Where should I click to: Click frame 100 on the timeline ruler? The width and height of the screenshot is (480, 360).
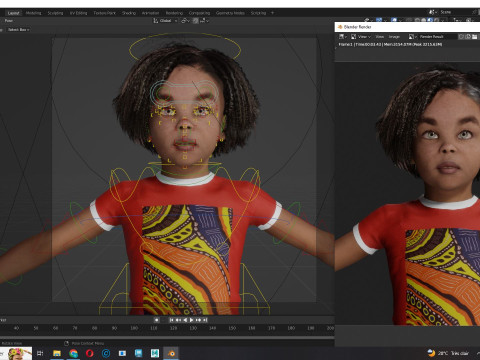click(x=134, y=328)
